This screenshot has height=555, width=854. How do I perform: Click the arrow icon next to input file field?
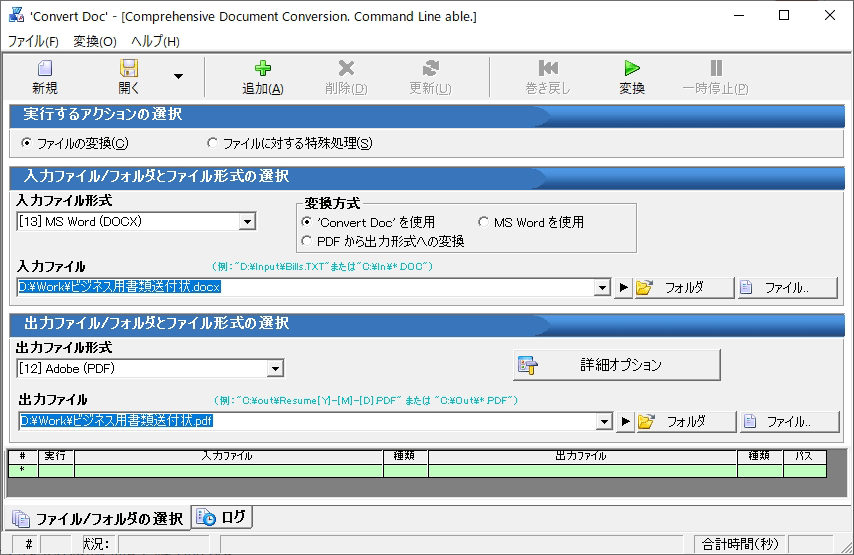pos(623,288)
